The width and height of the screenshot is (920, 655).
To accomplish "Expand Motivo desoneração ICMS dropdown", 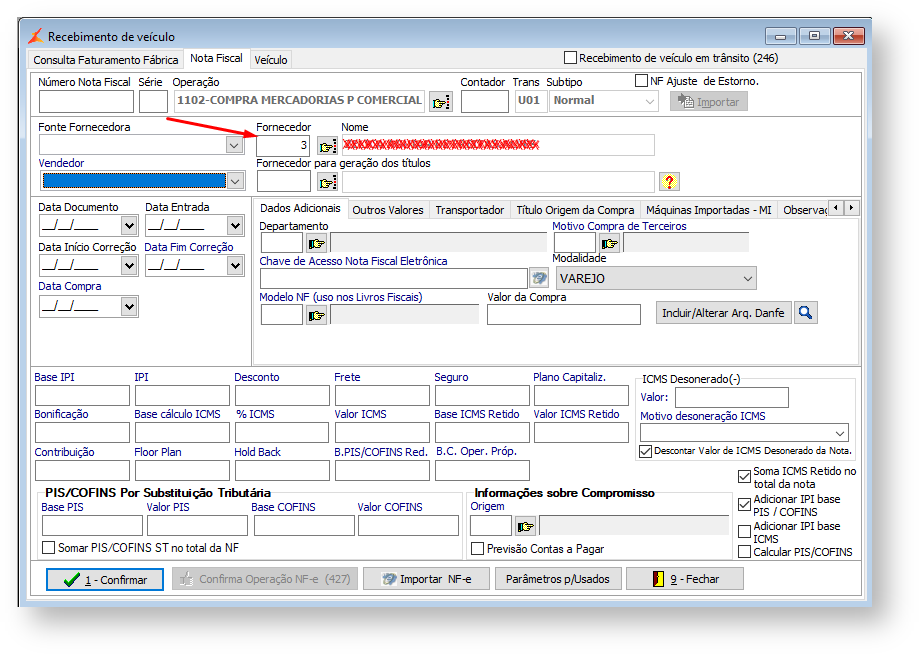I will (x=840, y=433).
